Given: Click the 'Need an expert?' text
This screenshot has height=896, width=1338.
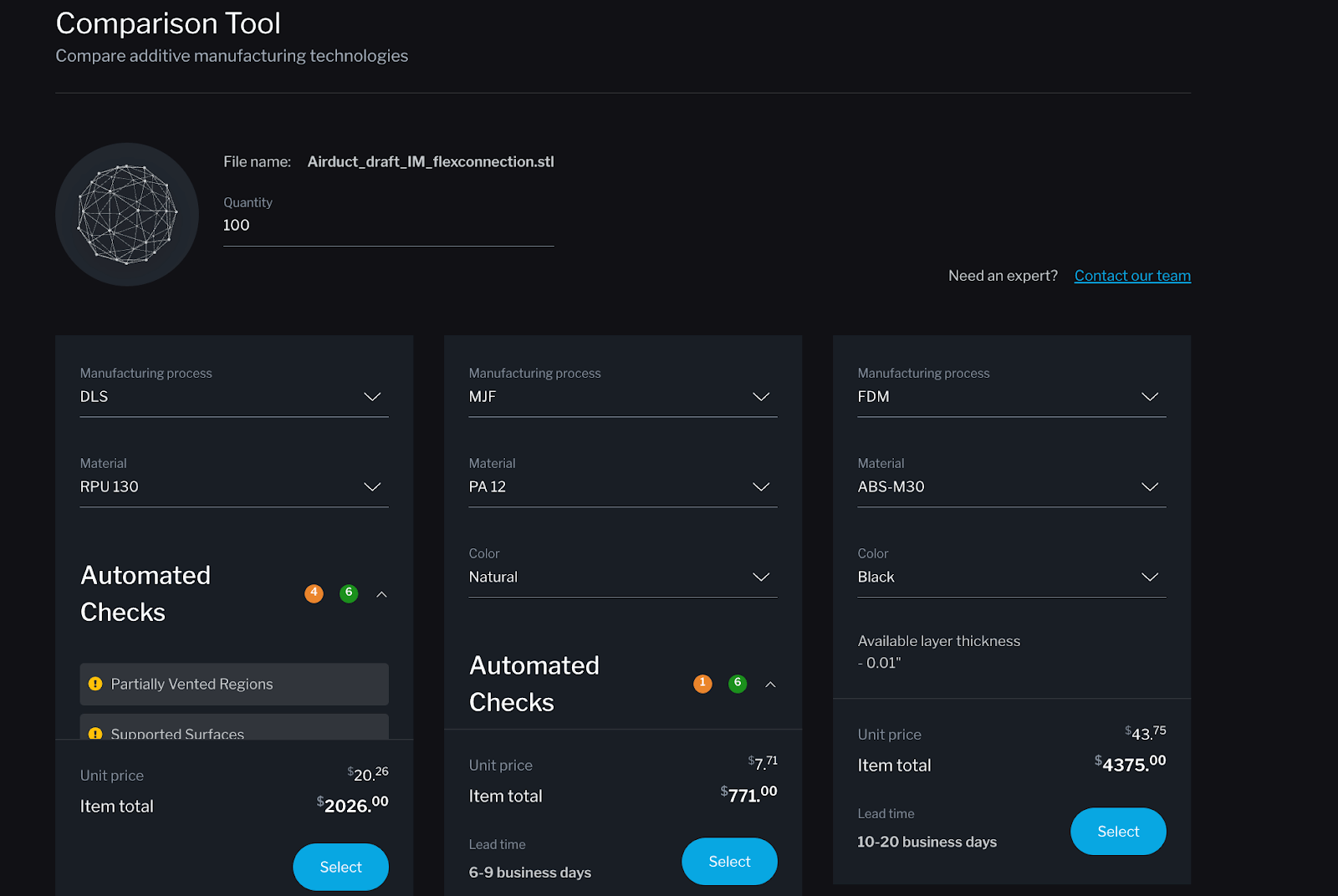Looking at the screenshot, I should (1003, 276).
